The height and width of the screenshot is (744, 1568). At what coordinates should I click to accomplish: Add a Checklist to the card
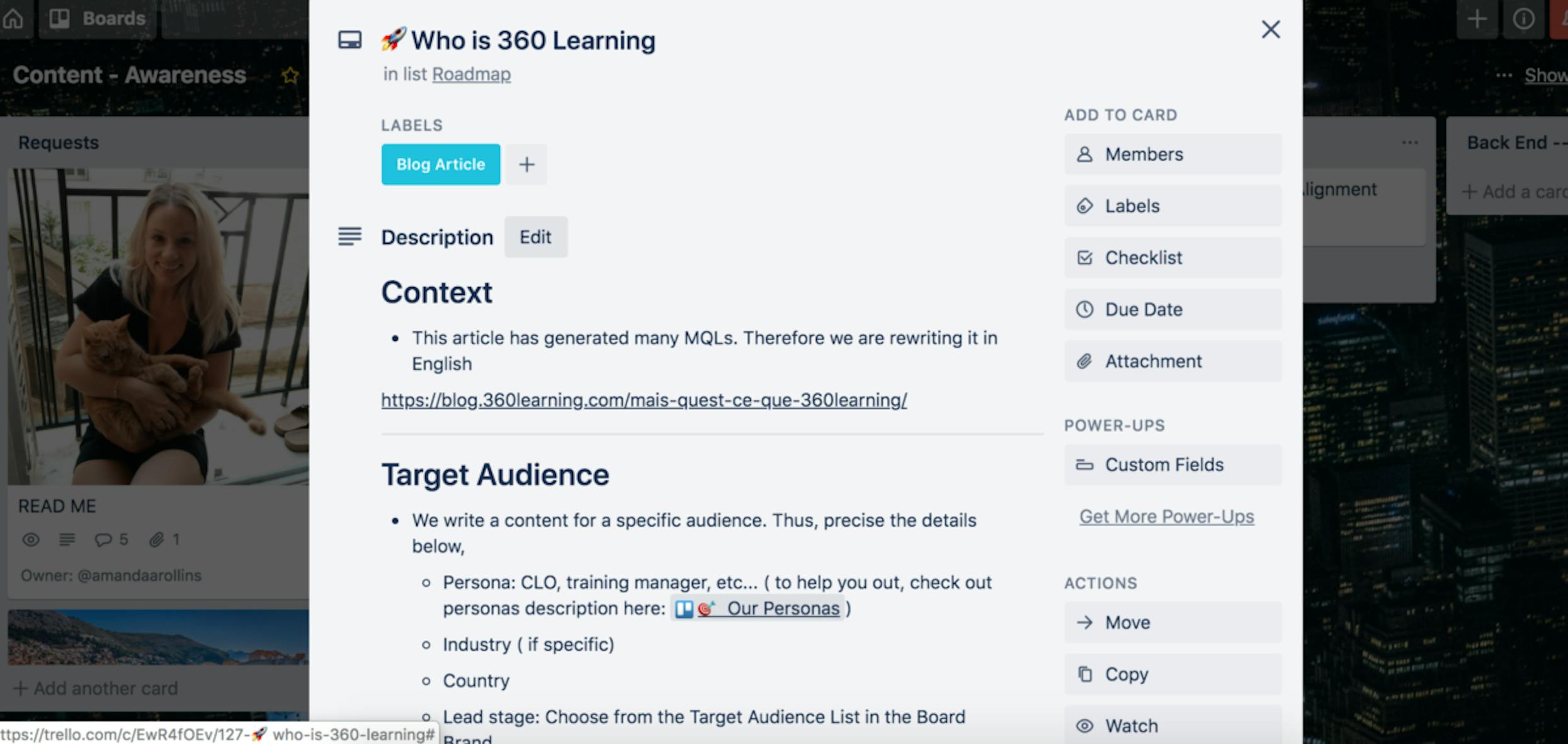(1173, 258)
